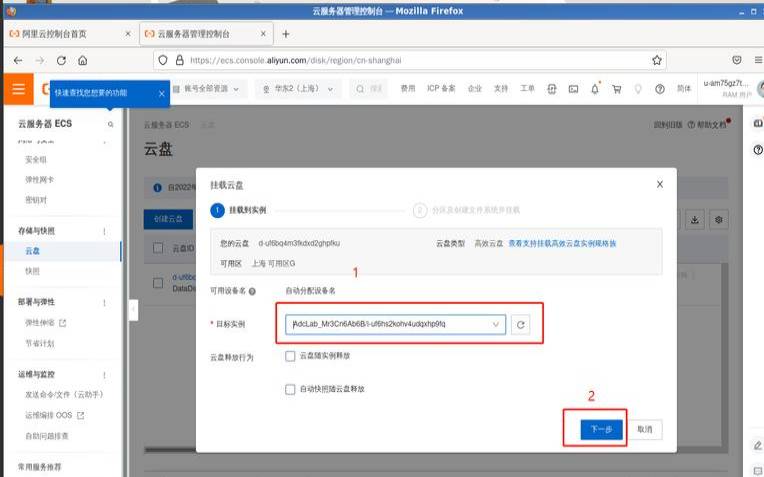Open 密钥对 in the sidebar
The height and width of the screenshot is (477, 764).
[x=36, y=199]
